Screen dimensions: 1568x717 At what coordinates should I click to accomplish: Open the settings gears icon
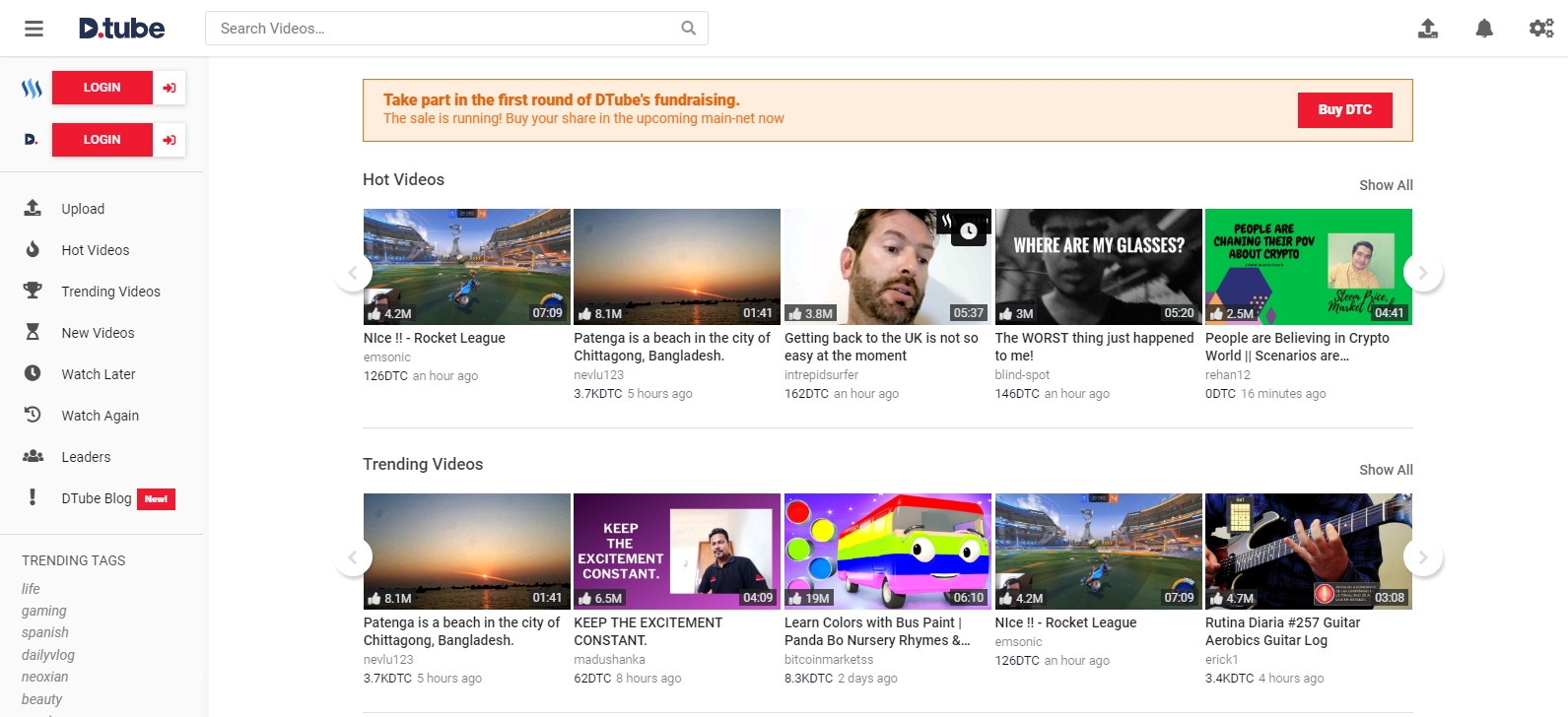pos(1540,29)
